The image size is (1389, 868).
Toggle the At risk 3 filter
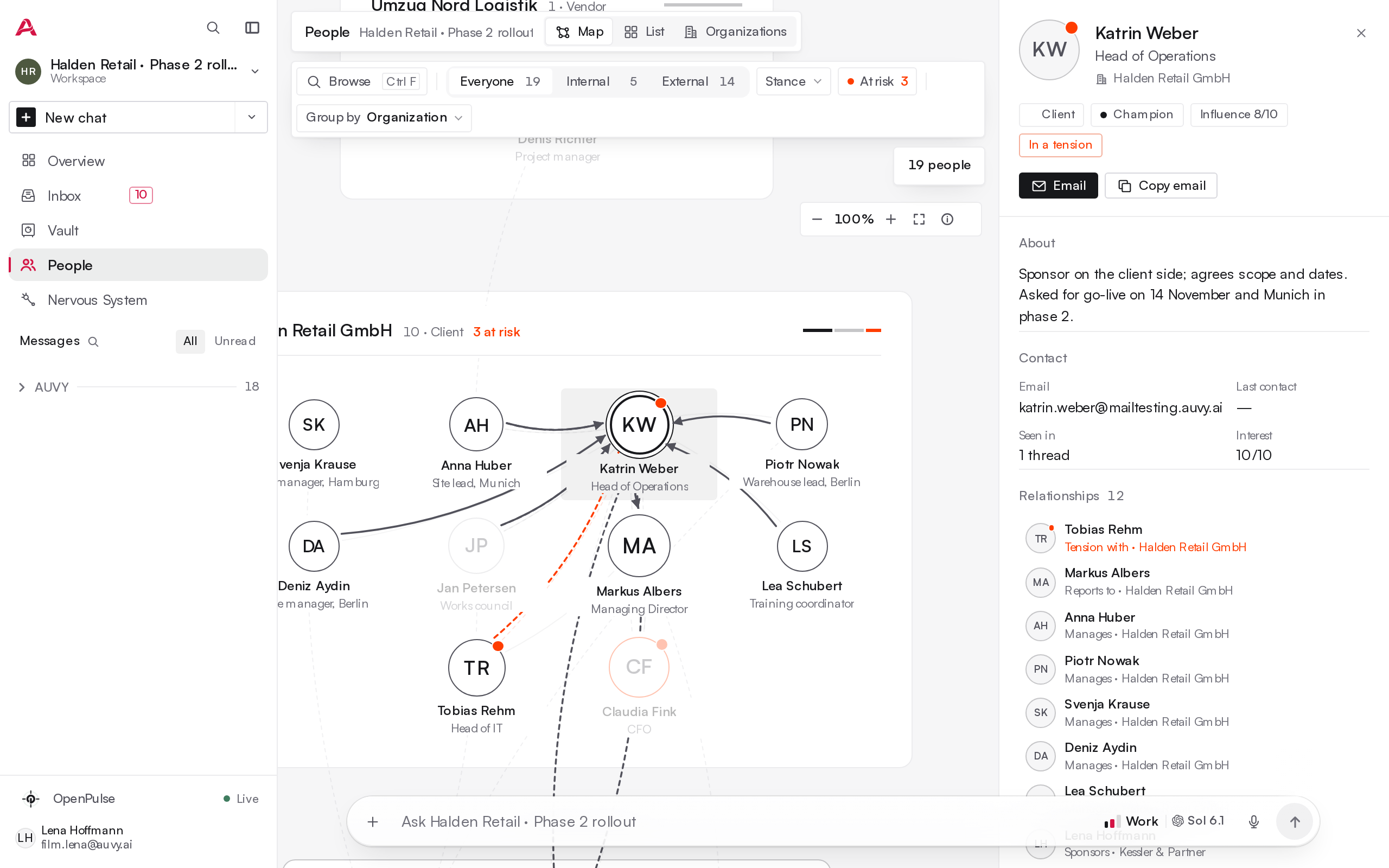(877, 81)
